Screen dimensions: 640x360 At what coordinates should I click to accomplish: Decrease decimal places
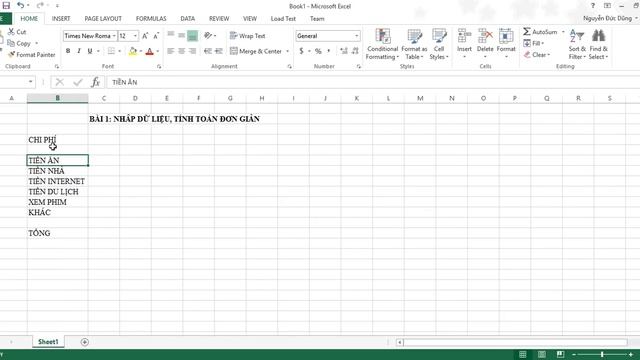click(x=355, y=51)
